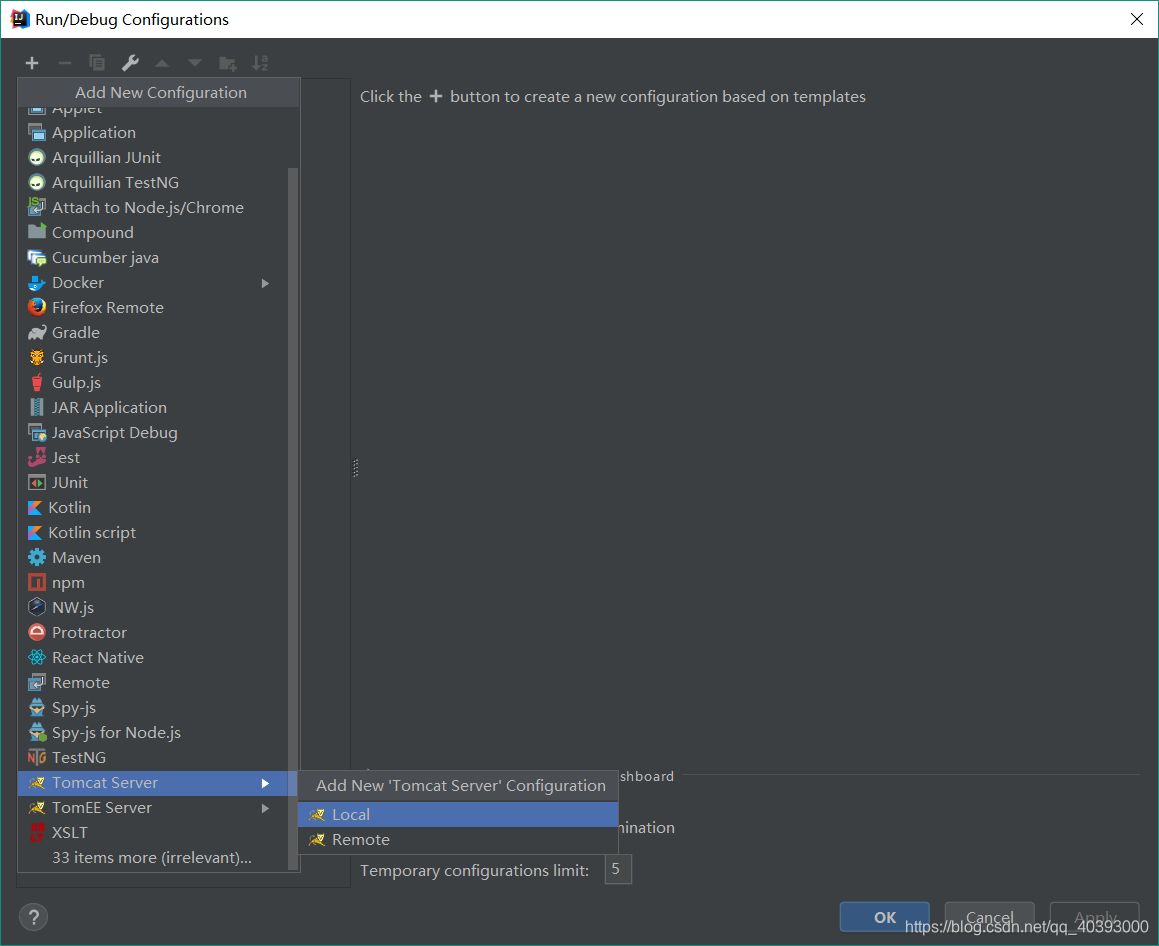This screenshot has width=1159, height=946.
Task: Open the help question mark button
Action: pos(33,918)
